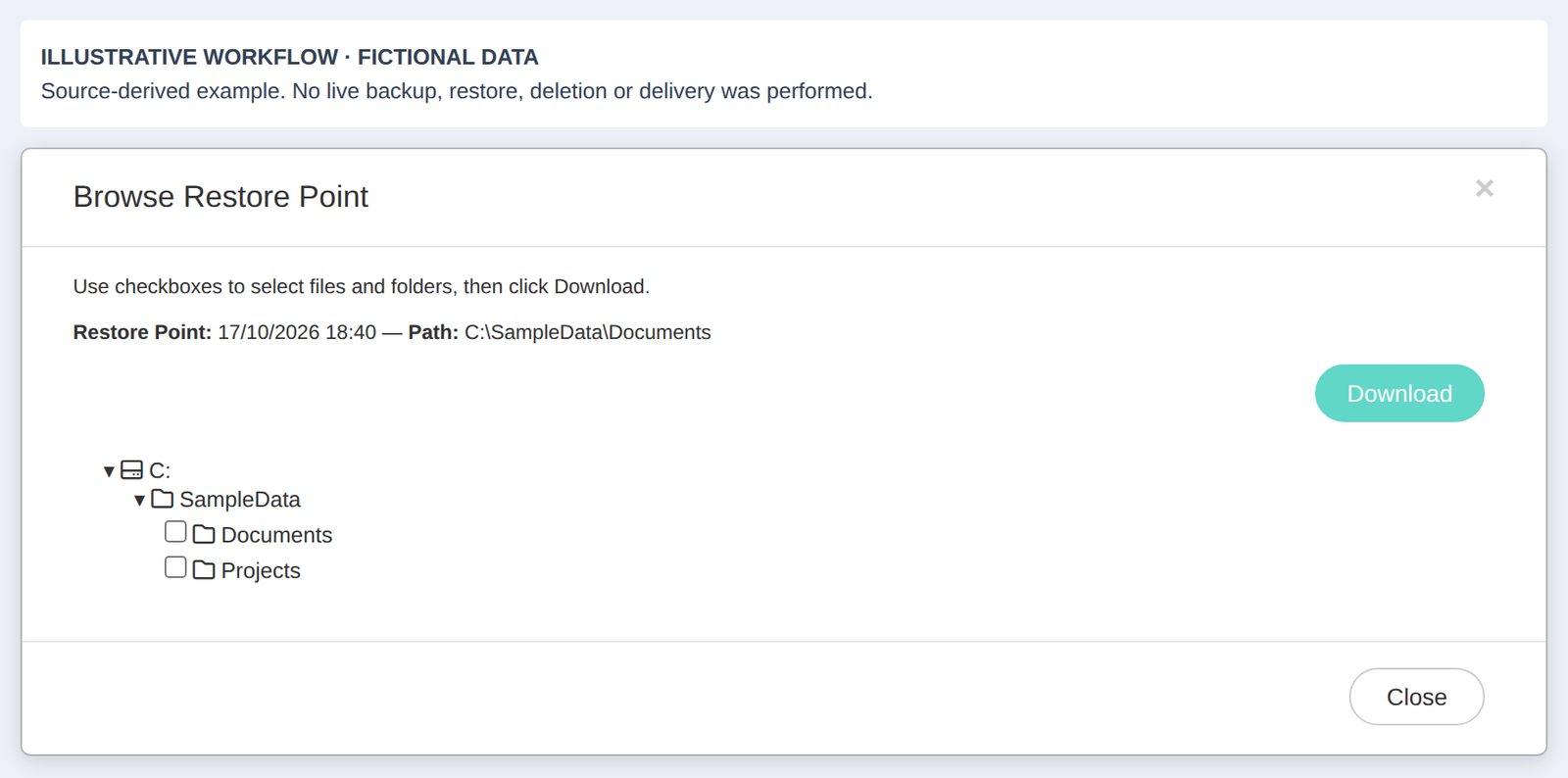Image resolution: width=1568 pixels, height=778 pixels.
Task: Tick the Documents folder checkbox
Action: pyautogui.click(x=175, y=531)
